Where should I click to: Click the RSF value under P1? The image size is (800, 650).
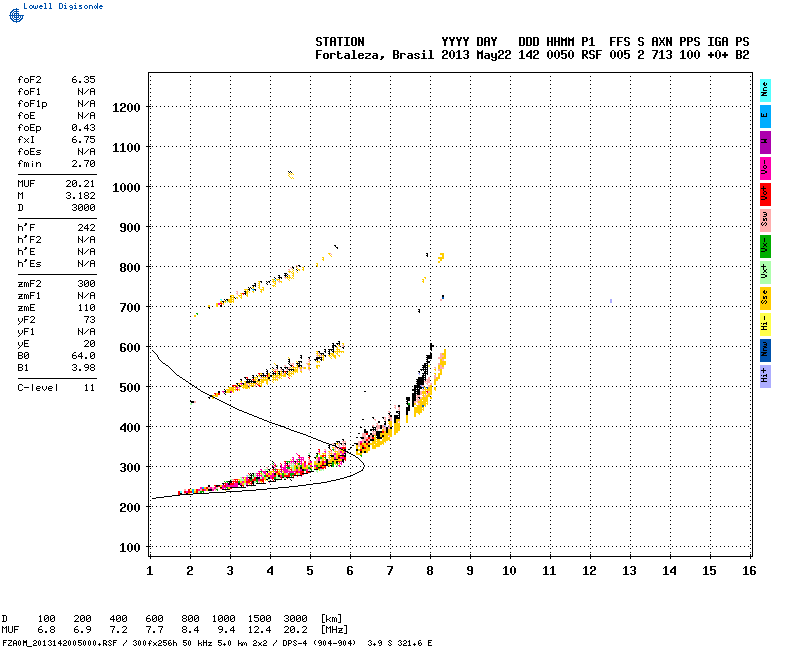[591, 55]
